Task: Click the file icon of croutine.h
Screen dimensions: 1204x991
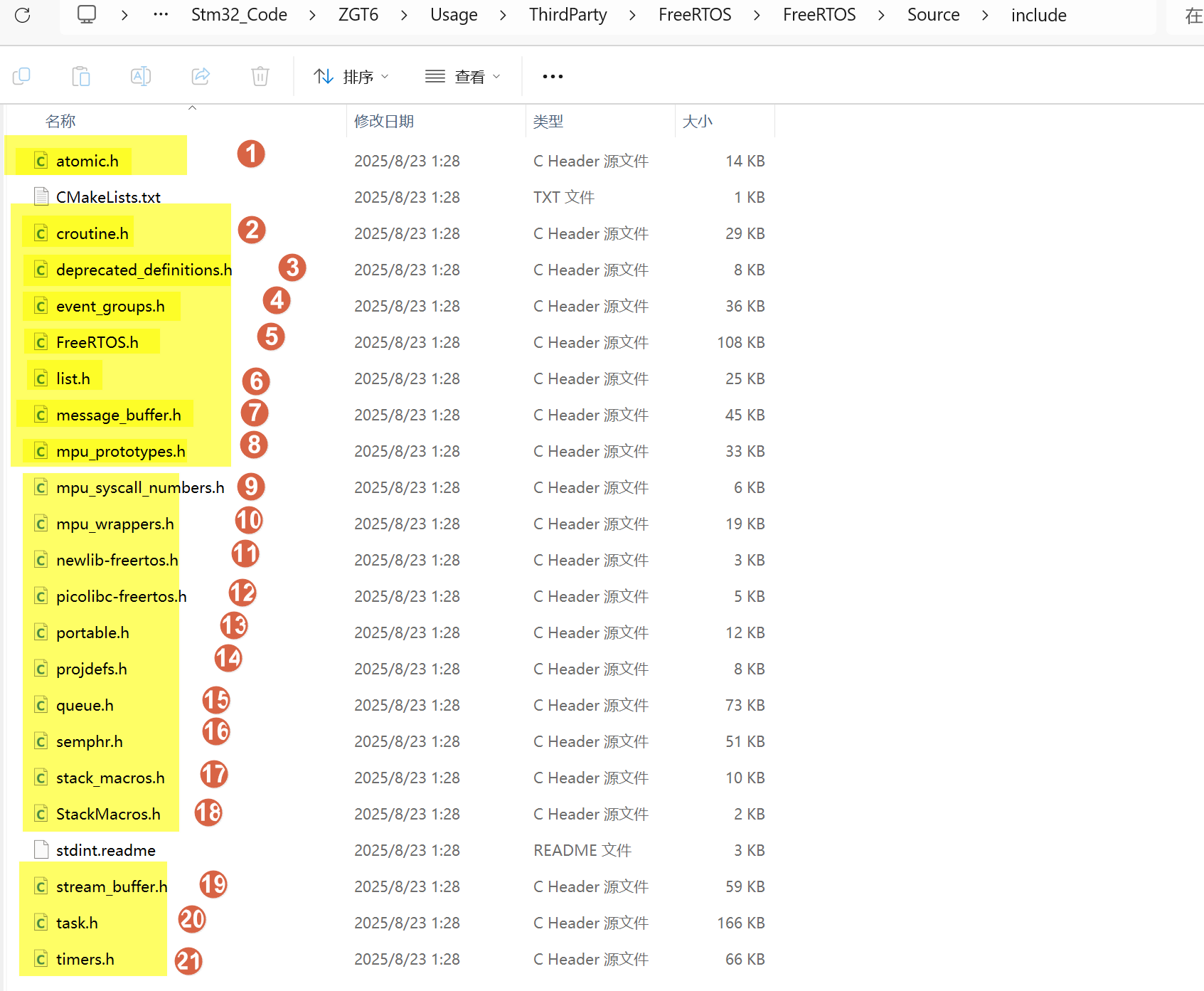Action: tap(41, 233)
